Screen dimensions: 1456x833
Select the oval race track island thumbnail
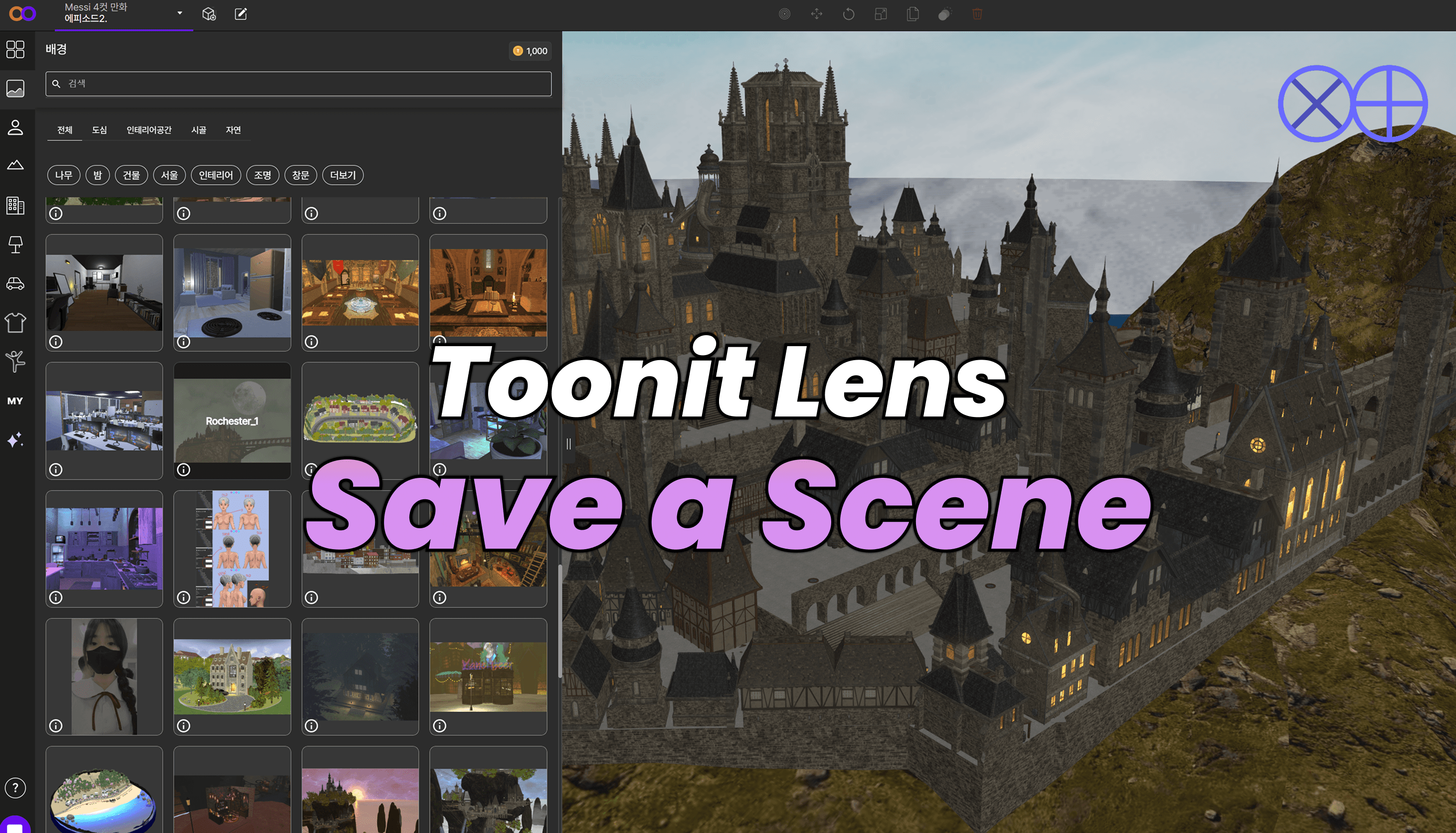[x=361, y=420]
